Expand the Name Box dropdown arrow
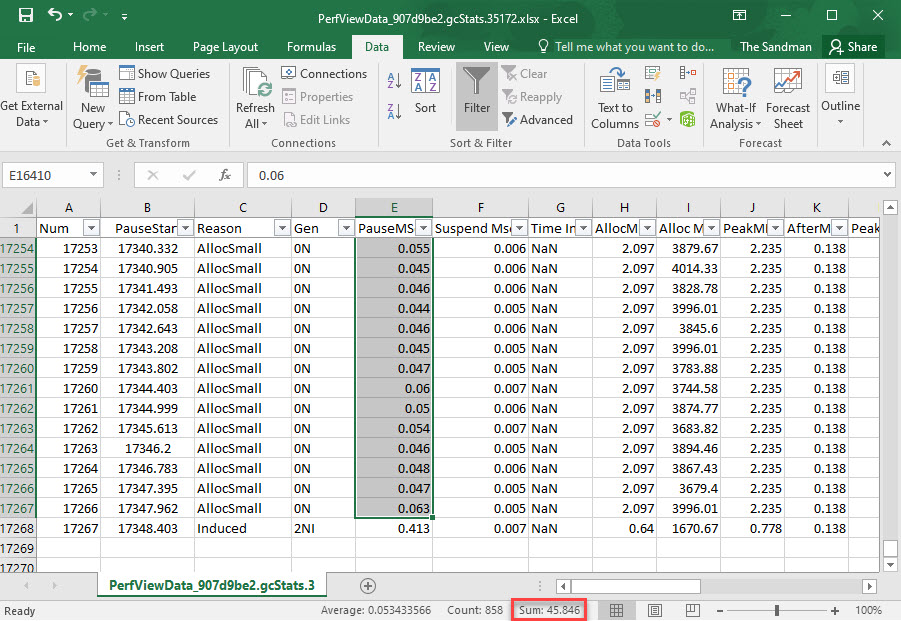Screen dimensions: 901x621 pyautogui.click(x=94, y=175)
